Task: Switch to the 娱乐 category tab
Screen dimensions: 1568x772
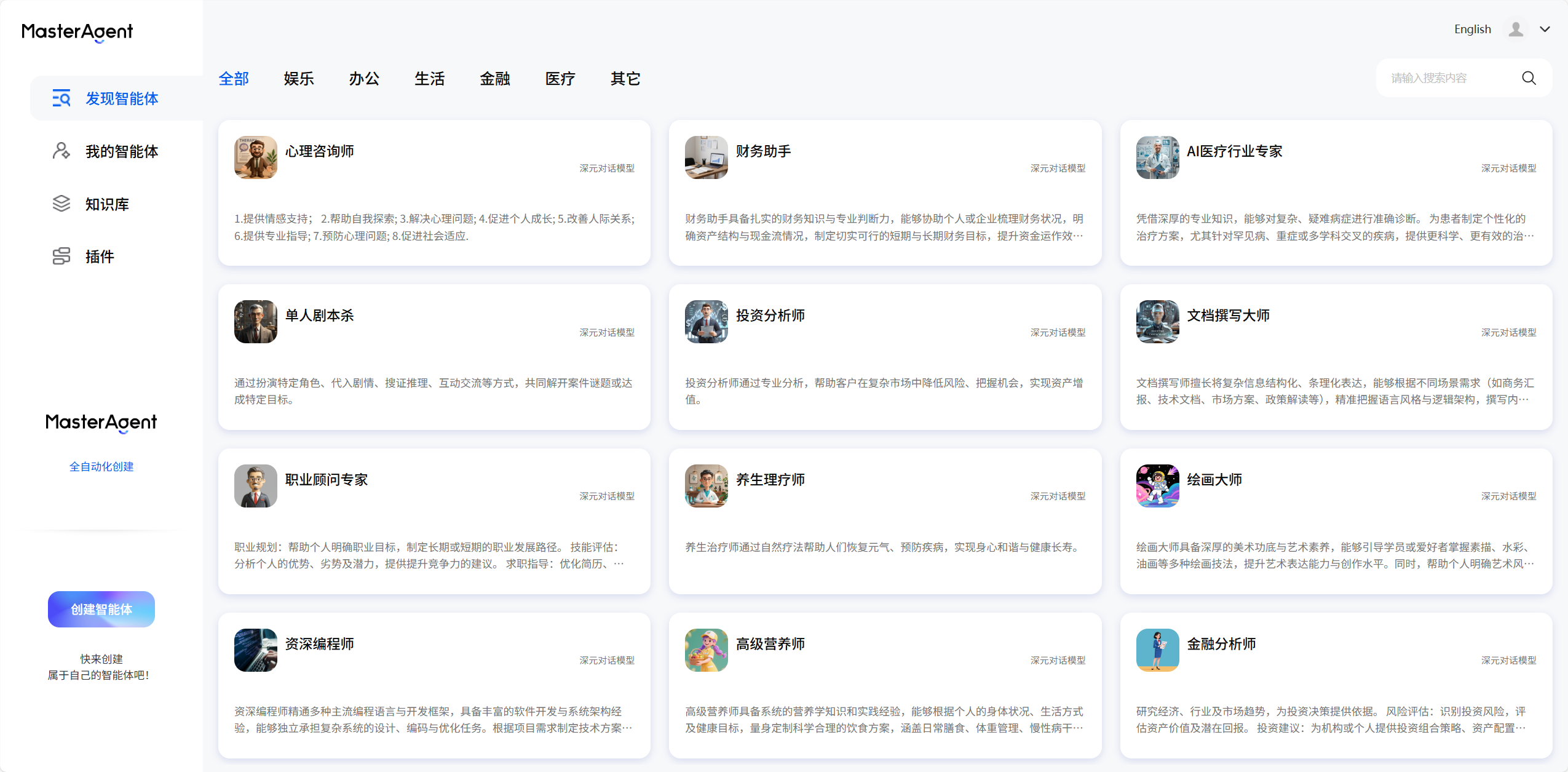Action: click(299, 79)
